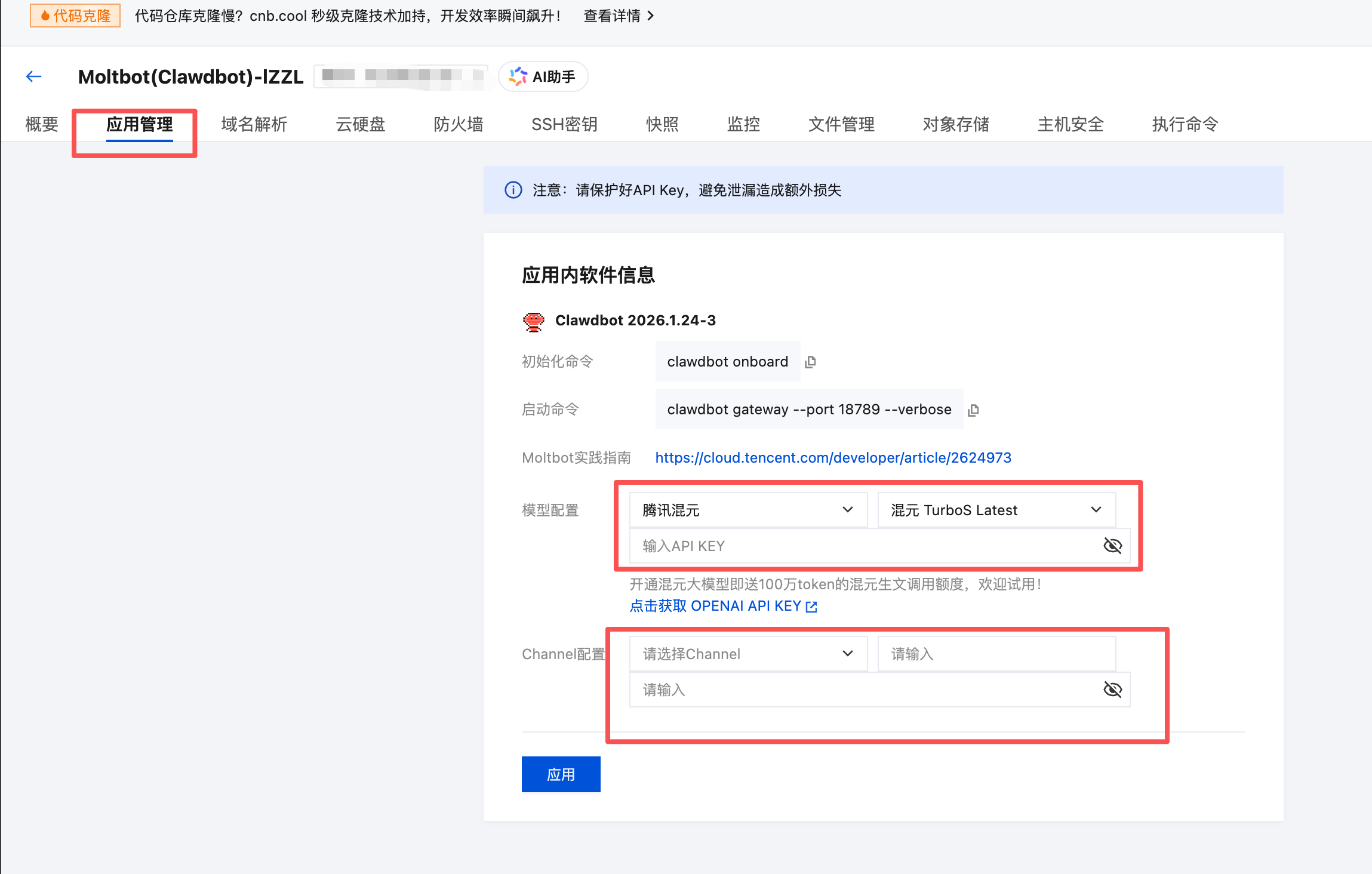This screenshot has height=874, width=1372.
Task: Switch to the 防火墙 tab
Action: point(459,124)
